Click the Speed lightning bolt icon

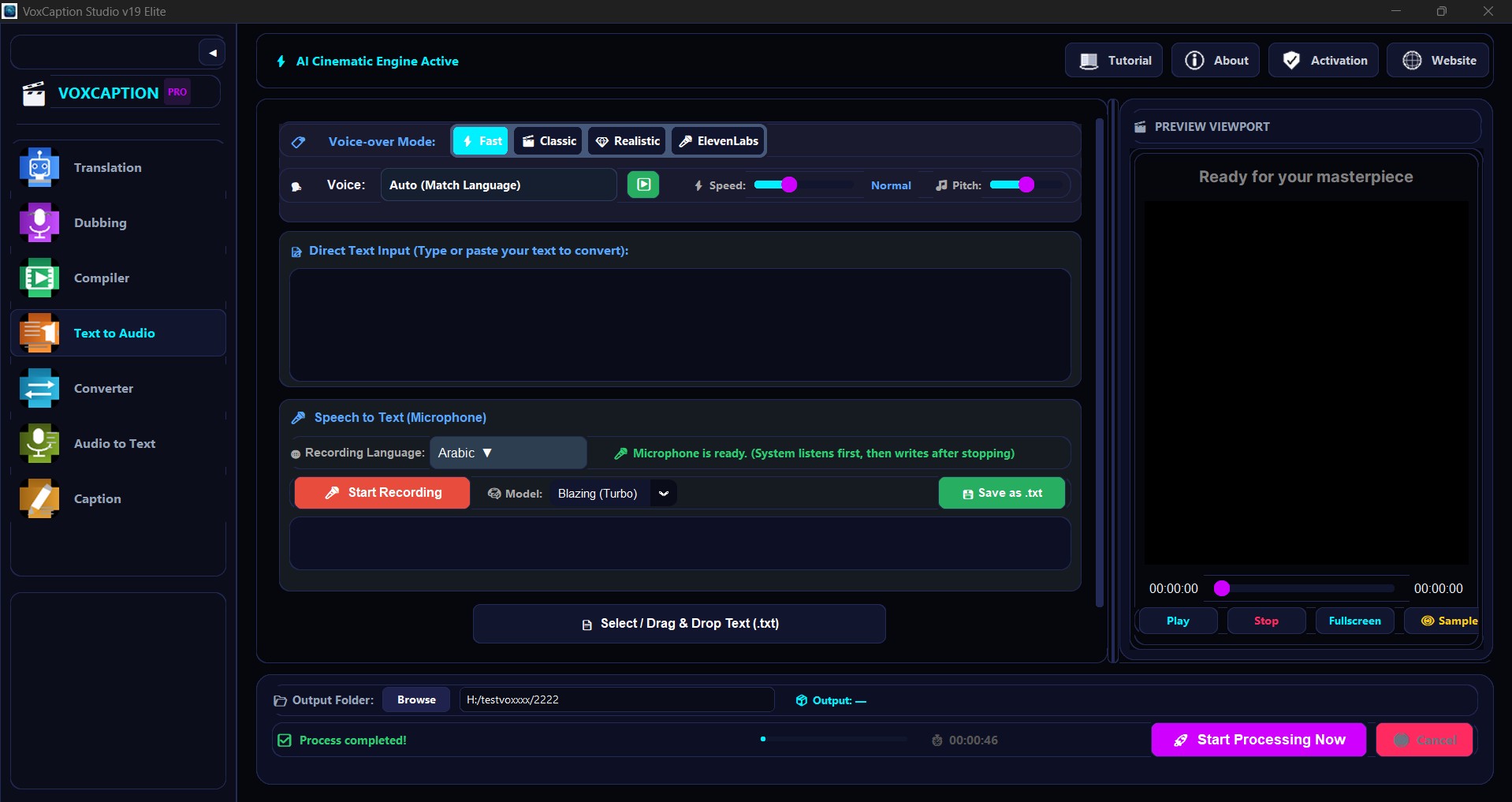(698, 185)
